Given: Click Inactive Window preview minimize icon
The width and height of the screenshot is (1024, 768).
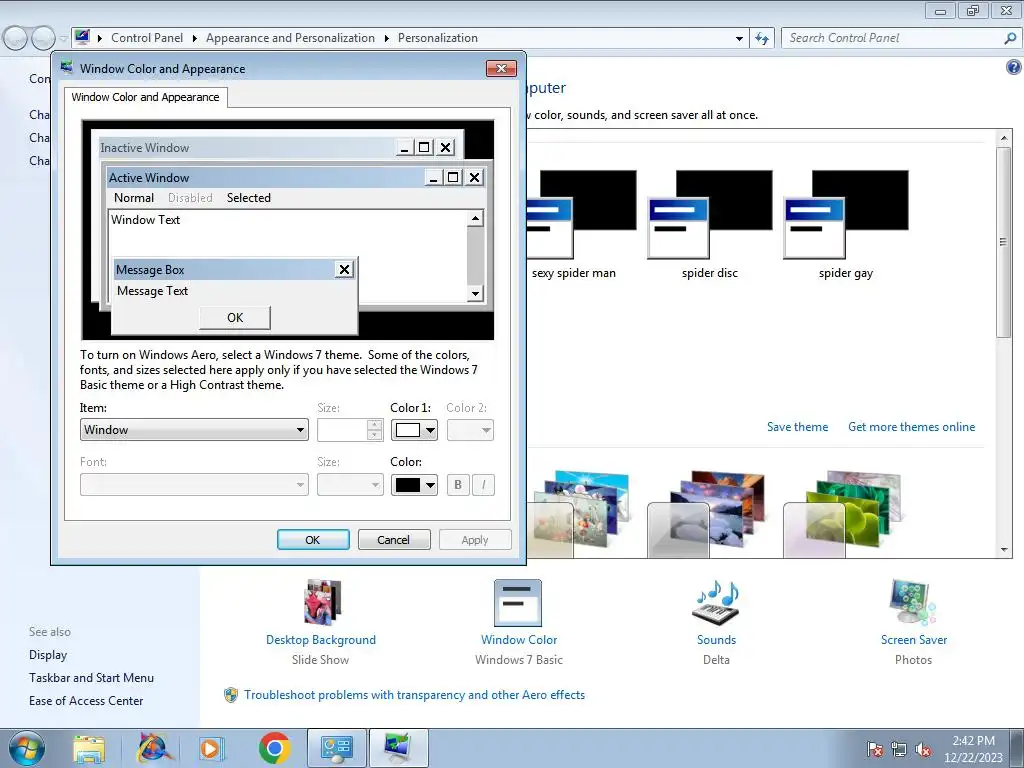Looking at the screenshot, I should pyautogui.click(x=404, y=148).
